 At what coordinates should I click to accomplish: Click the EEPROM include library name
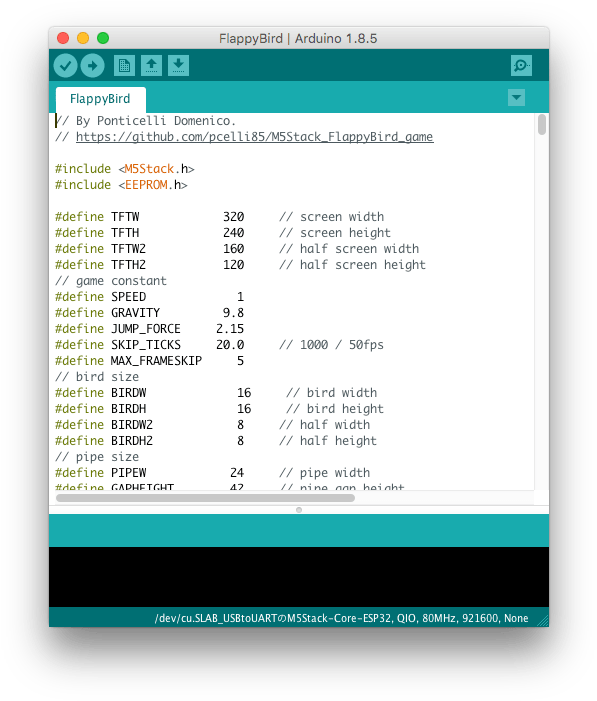pyautogui.click(x=146, y=185)
